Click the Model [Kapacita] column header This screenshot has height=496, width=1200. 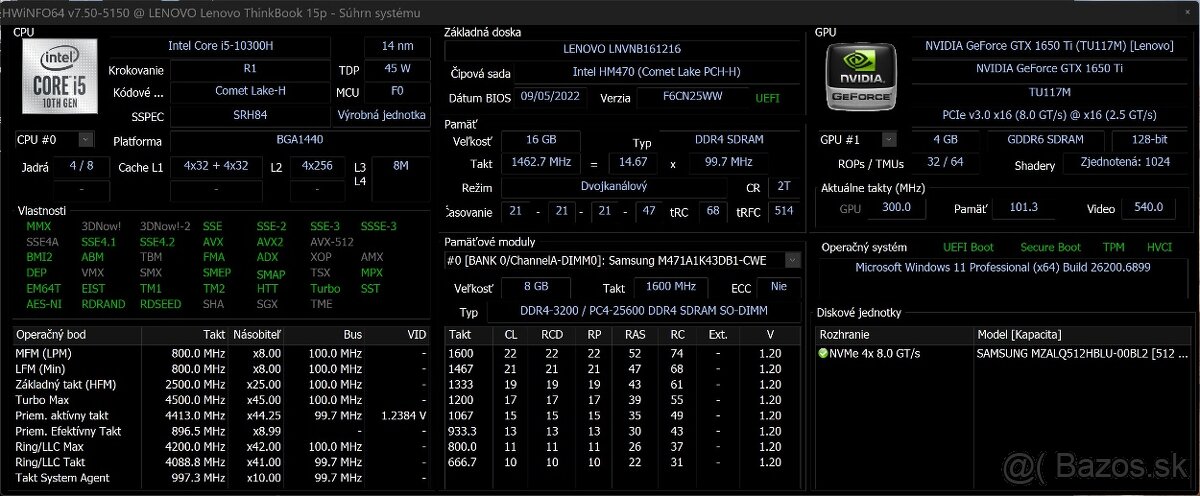point(1018,334)
